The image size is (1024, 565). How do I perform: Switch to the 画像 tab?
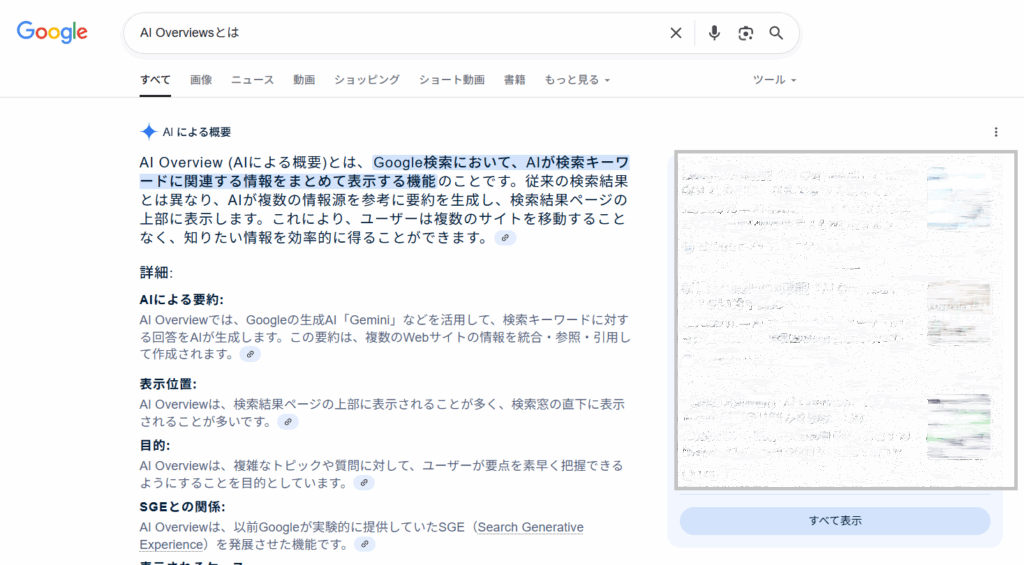coord(201,80)
